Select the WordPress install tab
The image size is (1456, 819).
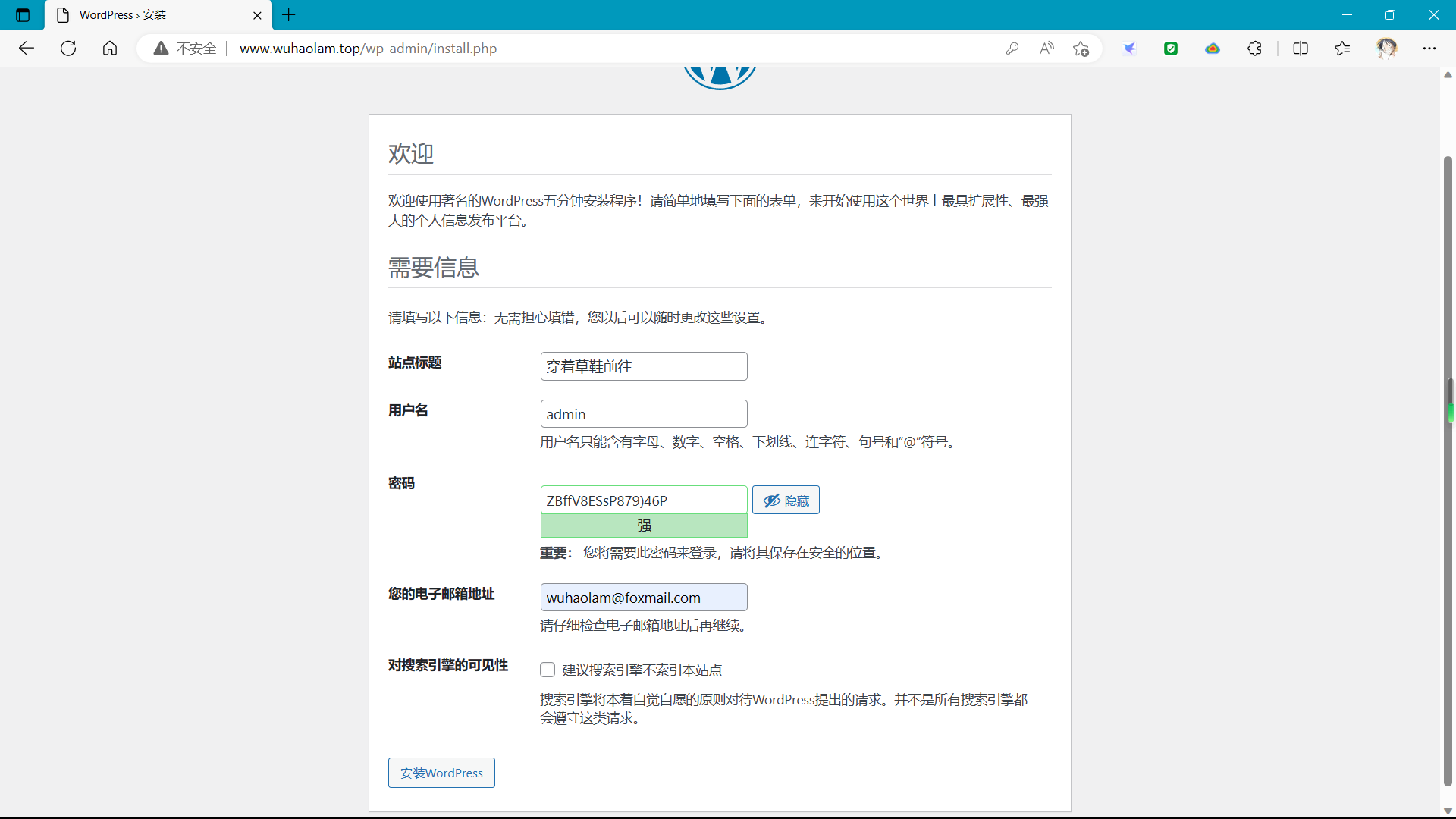(x=152, y=15)
